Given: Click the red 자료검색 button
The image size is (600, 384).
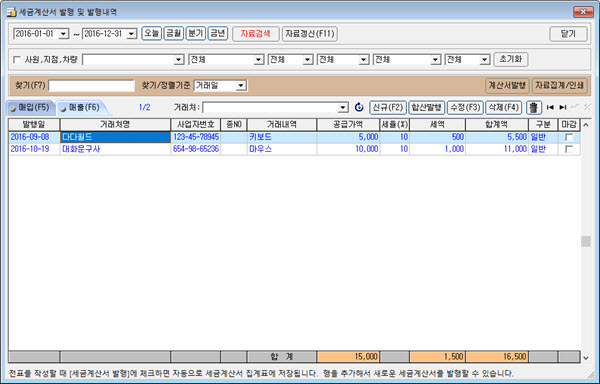Looking at the screenshot, I should pos(255,34).
